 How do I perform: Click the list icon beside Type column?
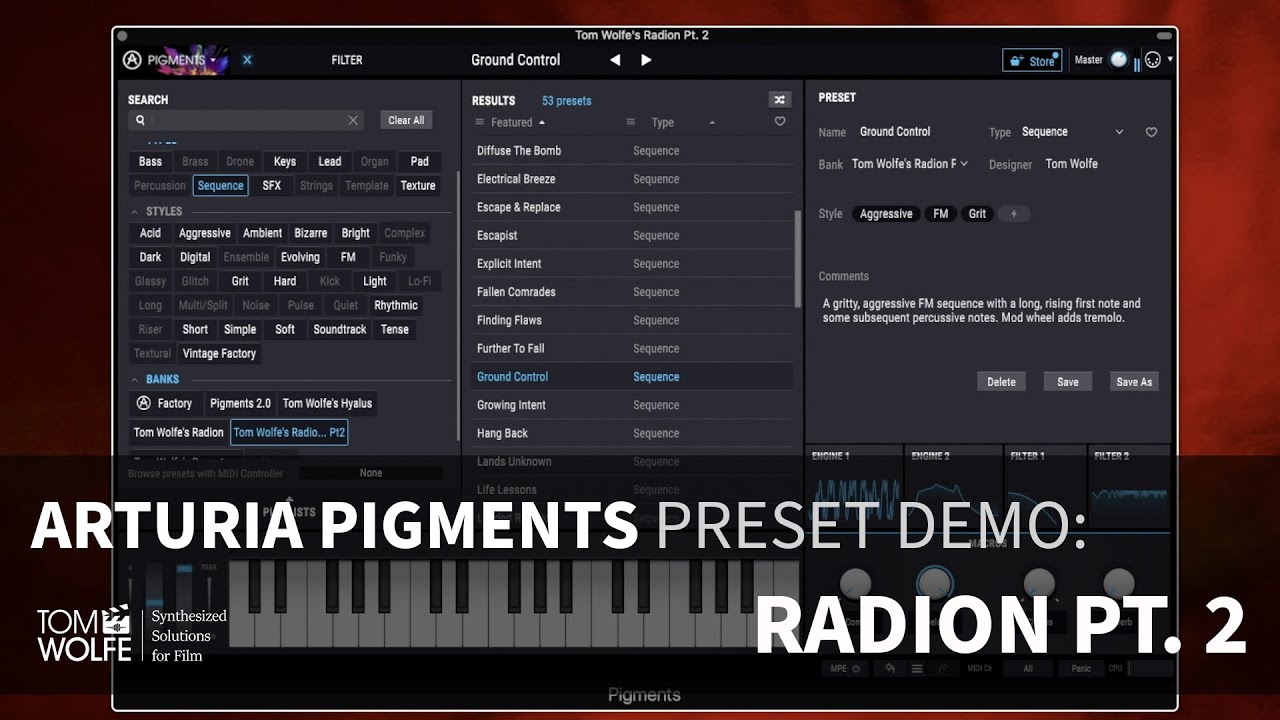click(631, 122)
